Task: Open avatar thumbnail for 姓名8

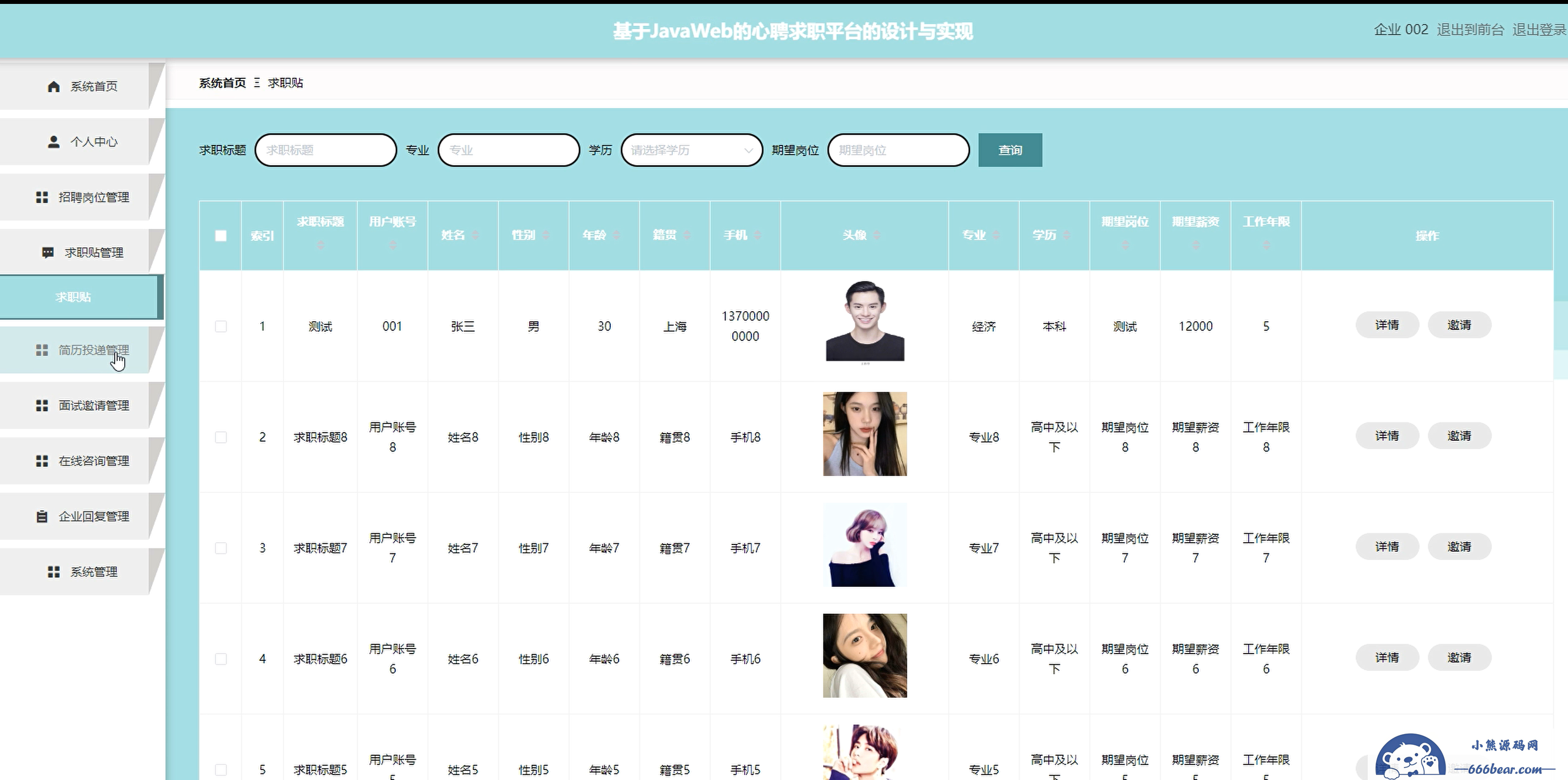Action: (x=865, y=434)
